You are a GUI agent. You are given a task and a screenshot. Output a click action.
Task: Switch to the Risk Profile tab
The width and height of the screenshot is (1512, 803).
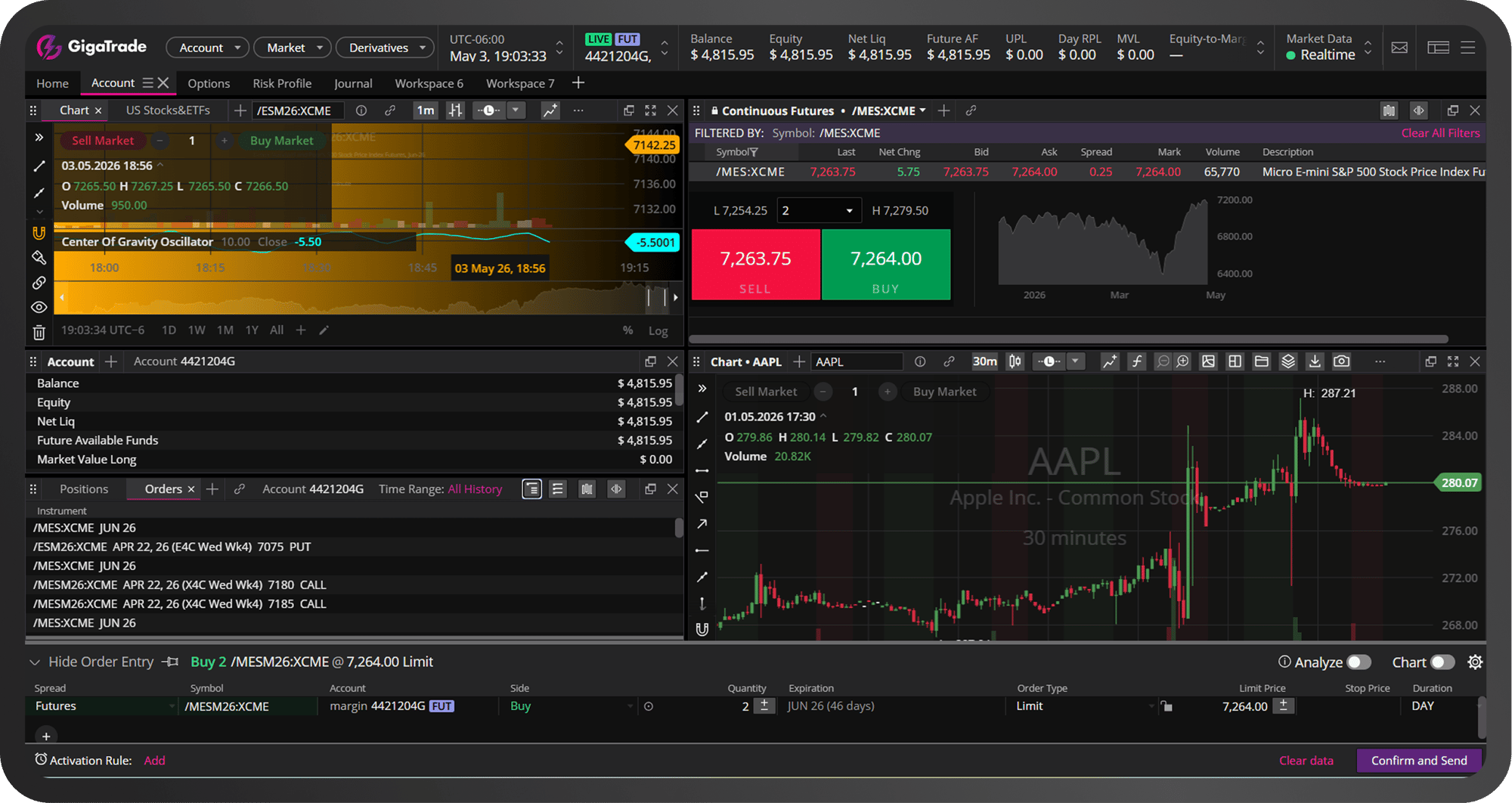point(282,83)
